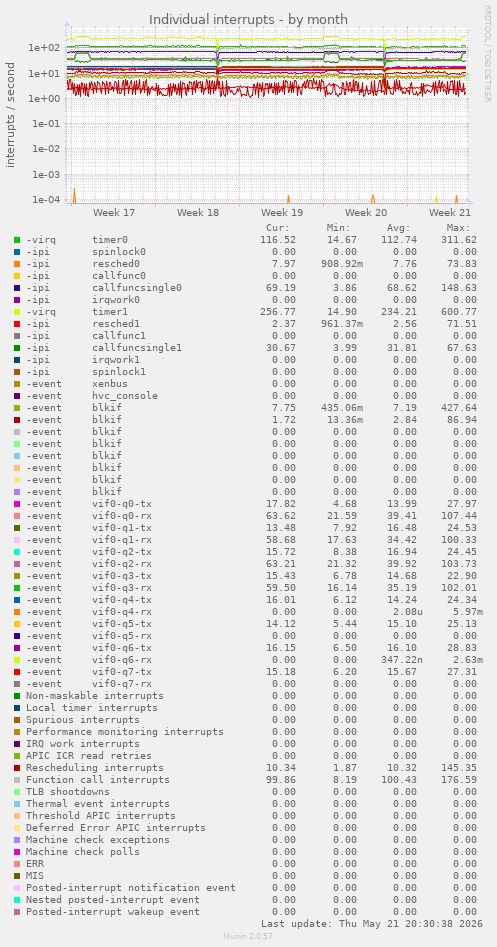Click the cyan Nested posted-interrupt event swatch
Image resolution: width=497 pixels, height=947 pixels.
pyautogui.click(x=17, y=899)
